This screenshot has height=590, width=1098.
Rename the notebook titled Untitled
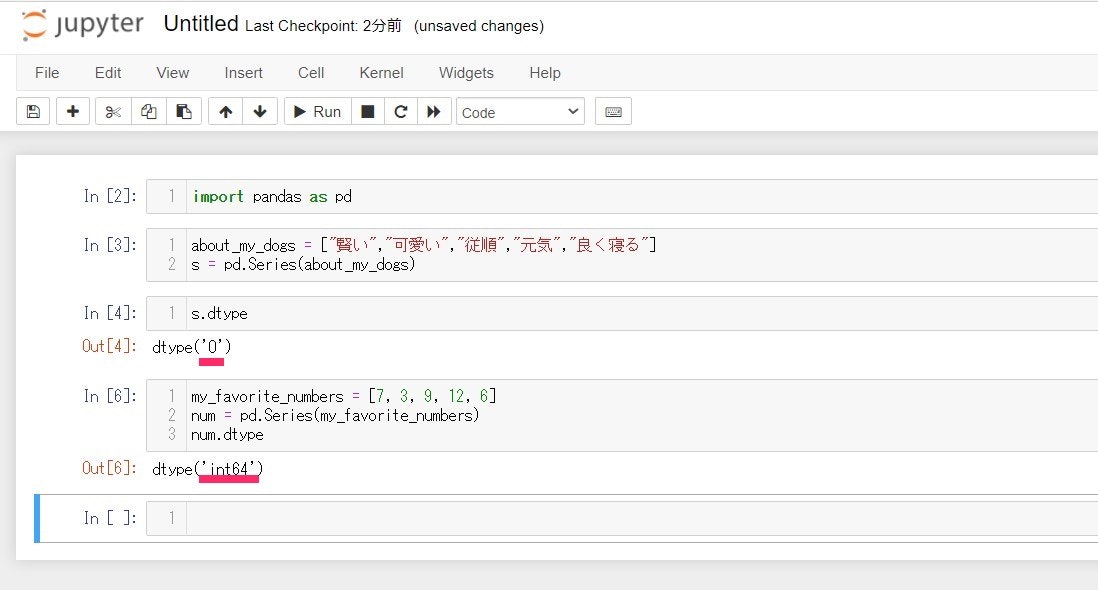[x=201, y=24]
